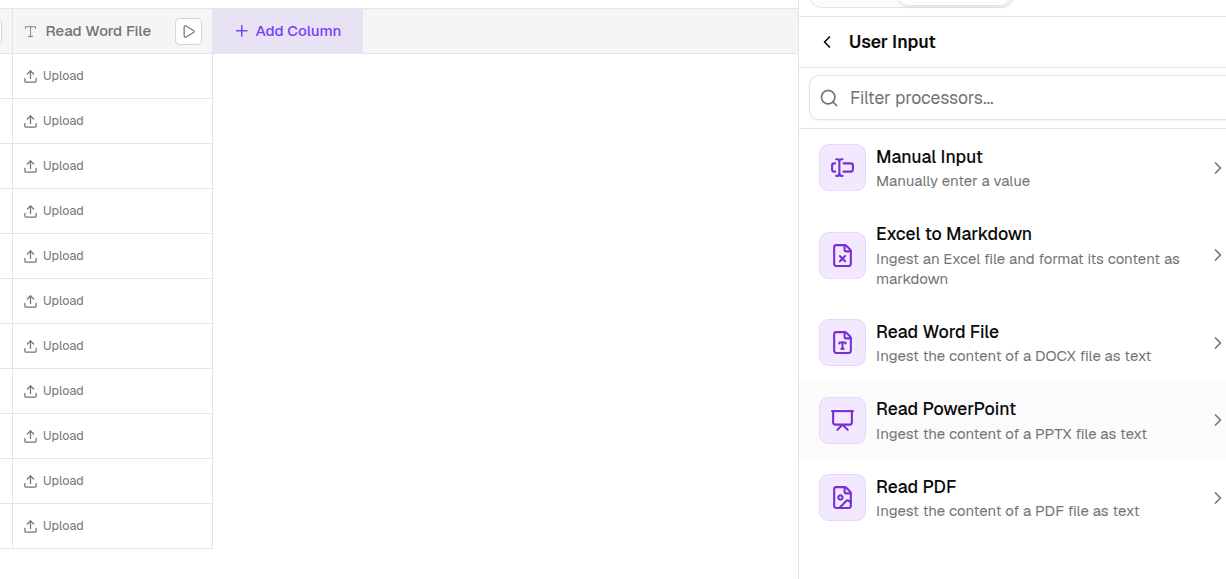The height and width of the screenshot is (579, 1226).
Task: Choose the Read PDF processor title
Action: (916, 487)
